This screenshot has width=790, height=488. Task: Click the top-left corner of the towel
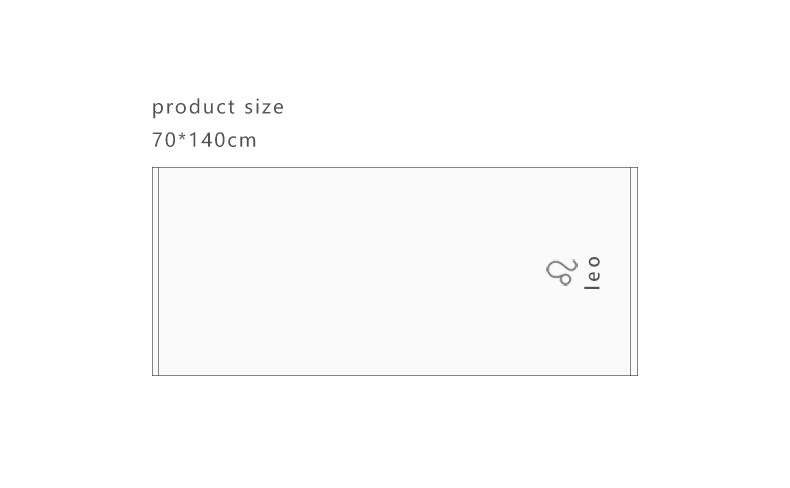point(153,168)
